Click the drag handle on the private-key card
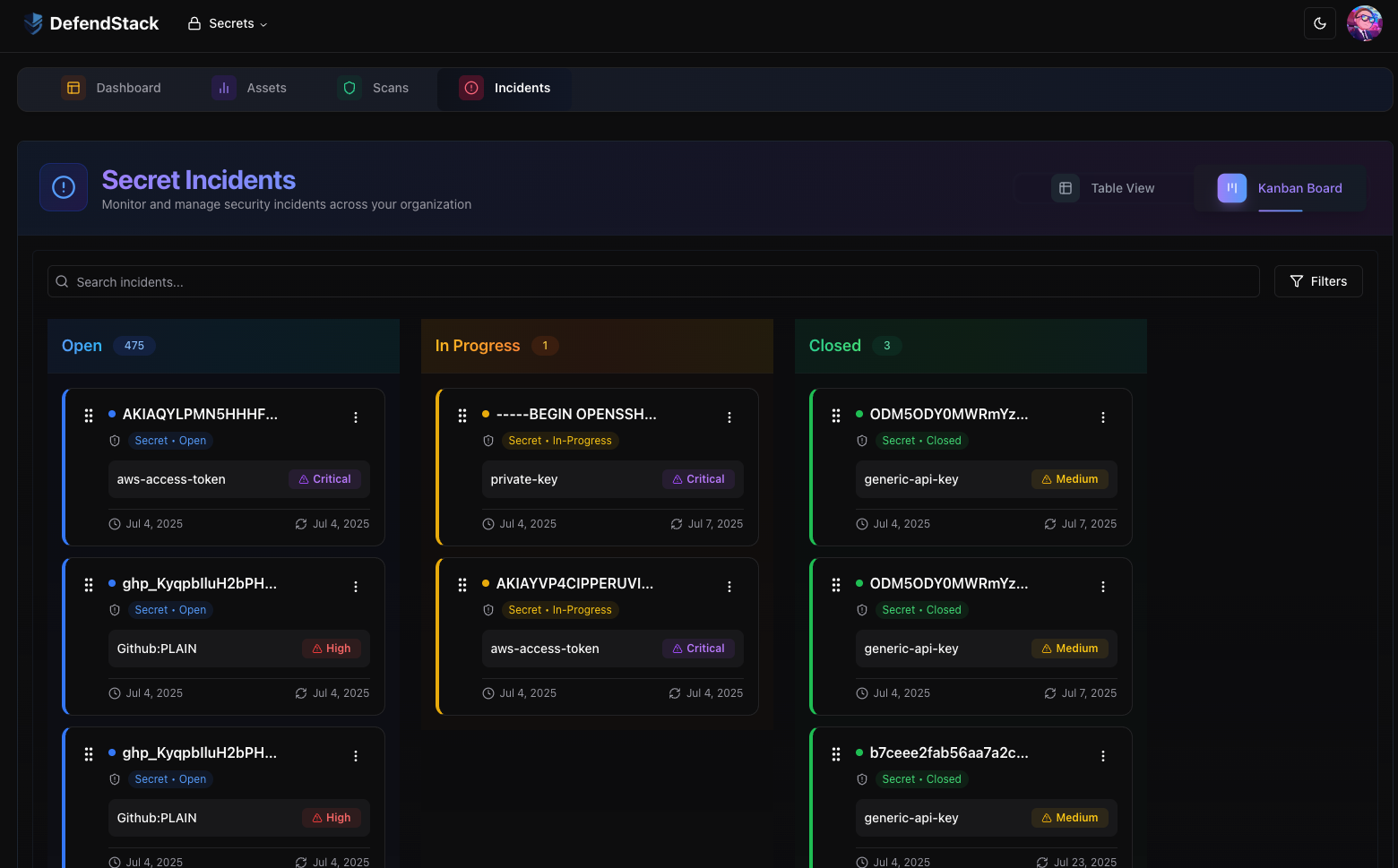This screenshot has height=868, width=1398. 462,415
